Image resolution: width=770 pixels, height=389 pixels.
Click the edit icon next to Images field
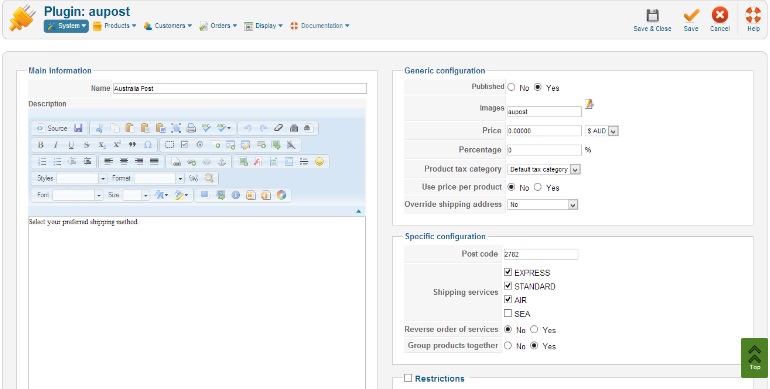coord(589,104)
